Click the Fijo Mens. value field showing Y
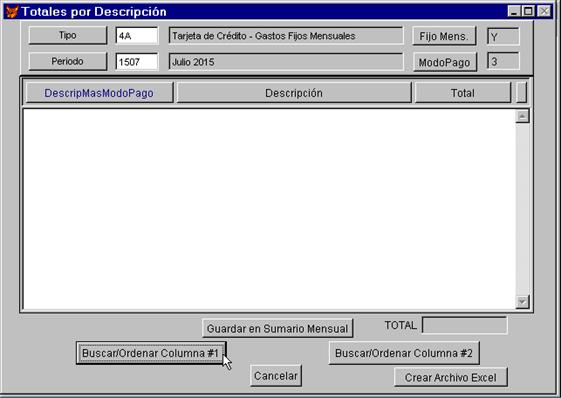The width and height of the screenshot is (561, 398). pyautogui.click(x=503, y=37)
